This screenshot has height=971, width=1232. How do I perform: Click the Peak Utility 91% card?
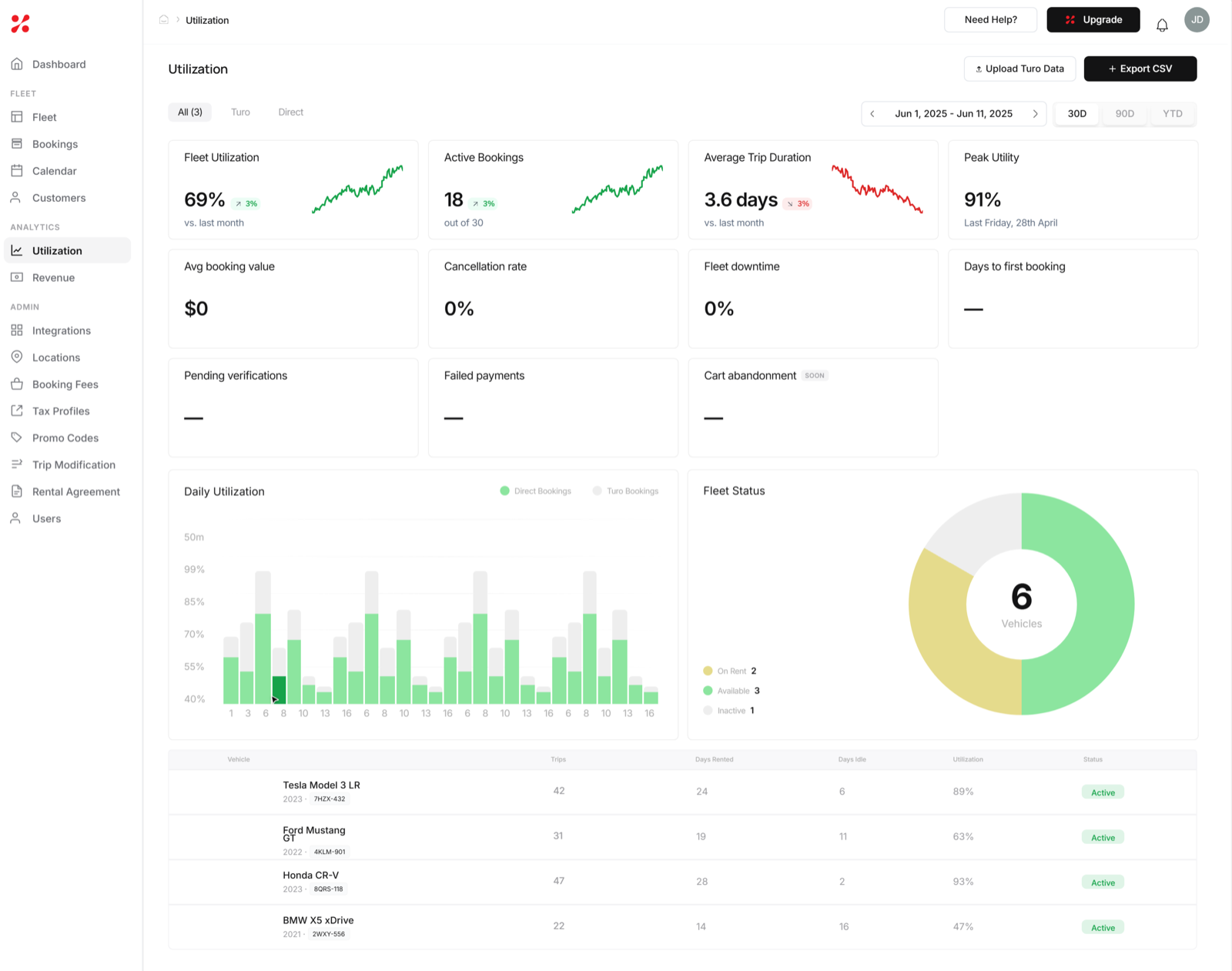point(1073,189)
